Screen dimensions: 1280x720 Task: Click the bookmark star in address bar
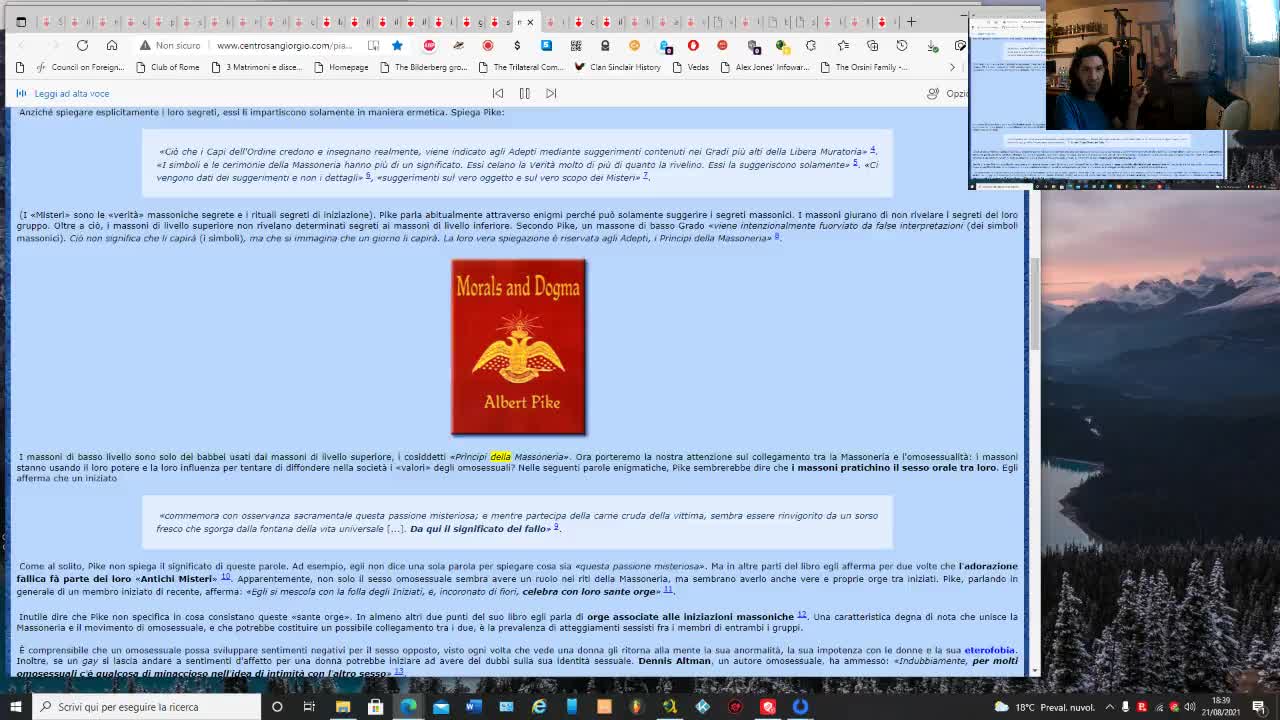[x=397, y=45]
